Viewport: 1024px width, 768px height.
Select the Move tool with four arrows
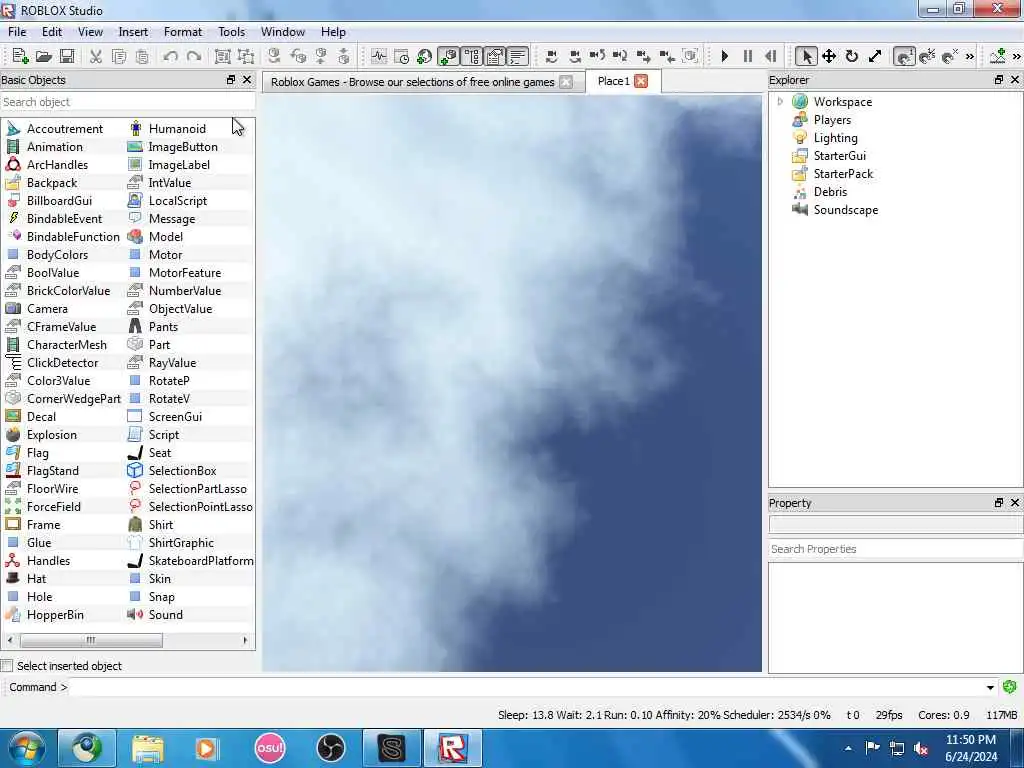[829, 56]
